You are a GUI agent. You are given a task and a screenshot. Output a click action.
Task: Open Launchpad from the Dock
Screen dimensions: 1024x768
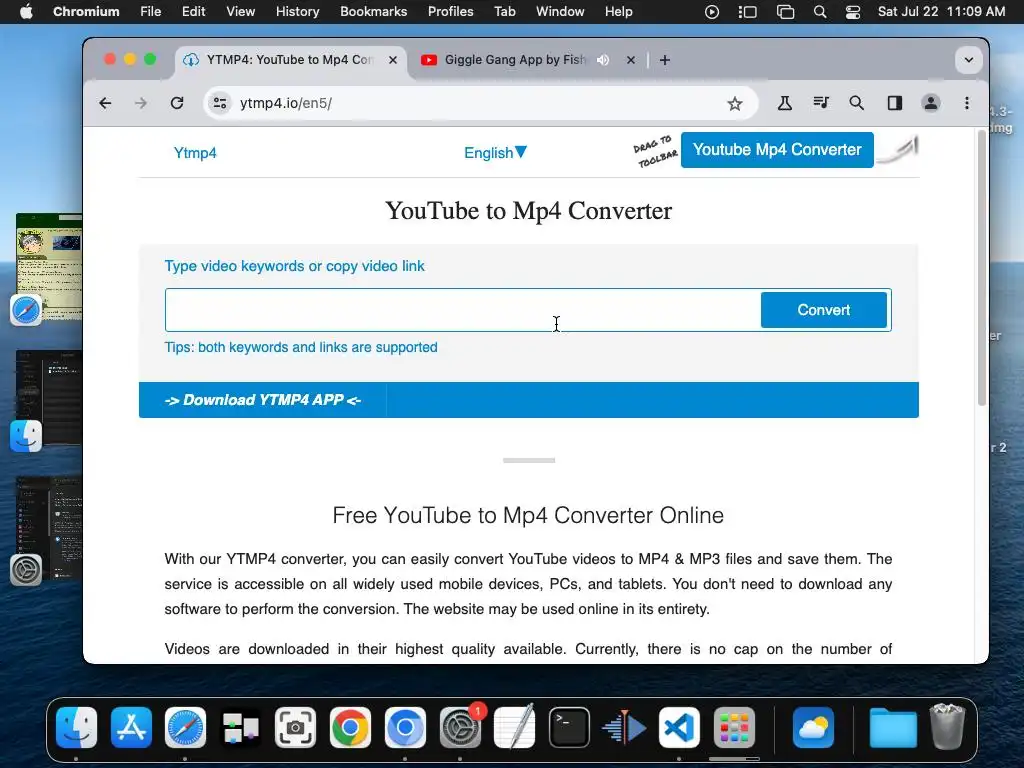pyautogui.click(x=734, y=728)
